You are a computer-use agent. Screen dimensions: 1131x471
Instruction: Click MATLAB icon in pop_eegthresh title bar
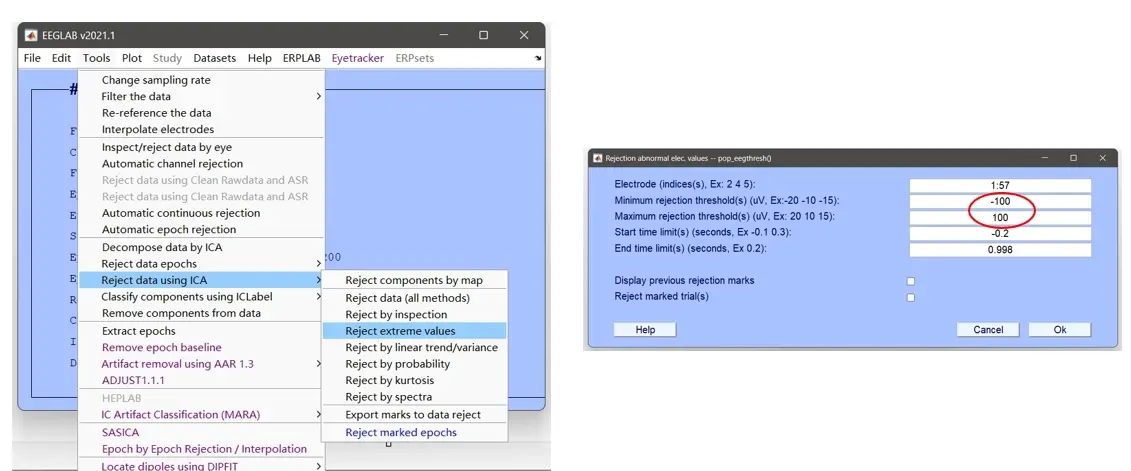pos(597,158)
